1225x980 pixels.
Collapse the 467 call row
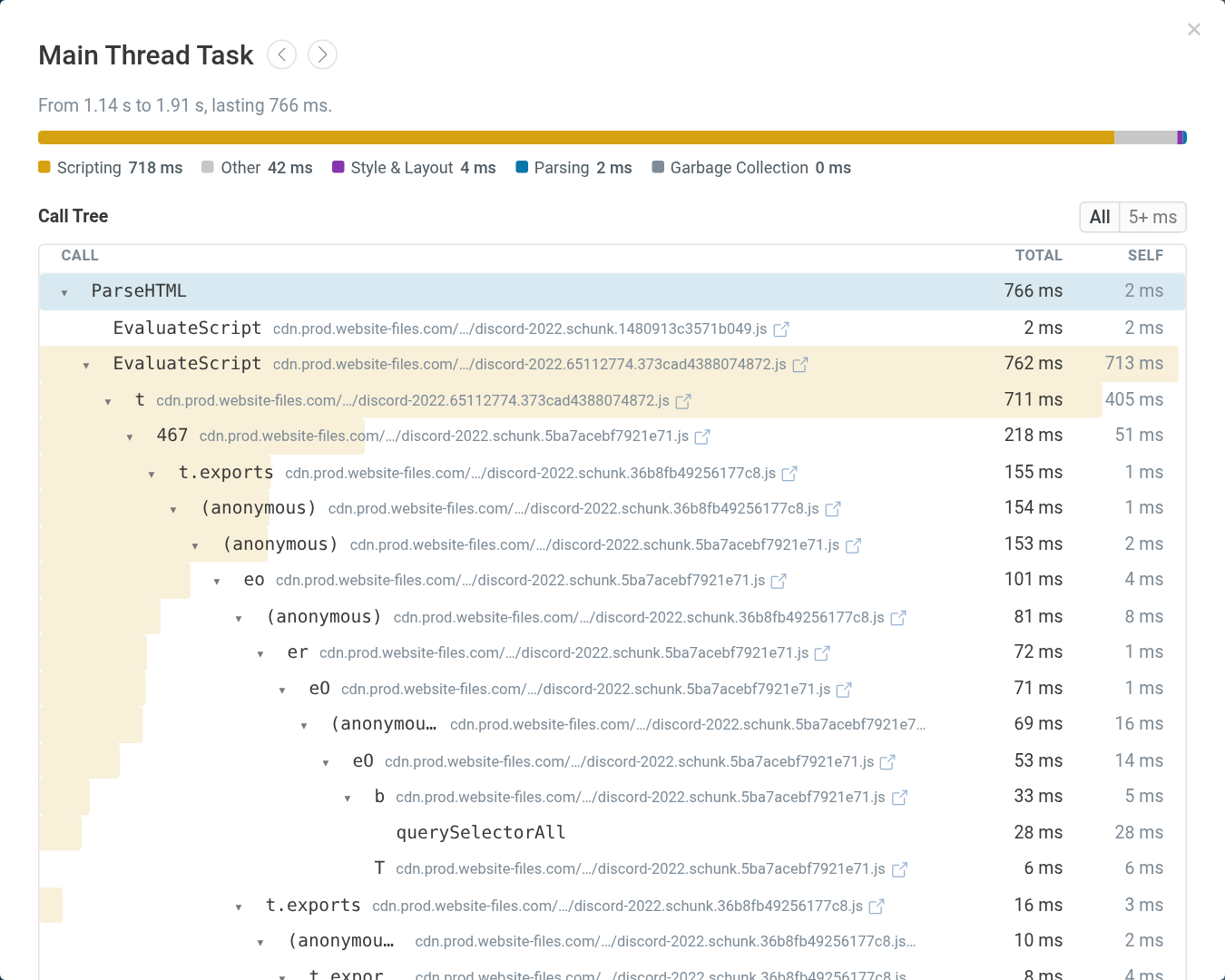pos(130,436)
